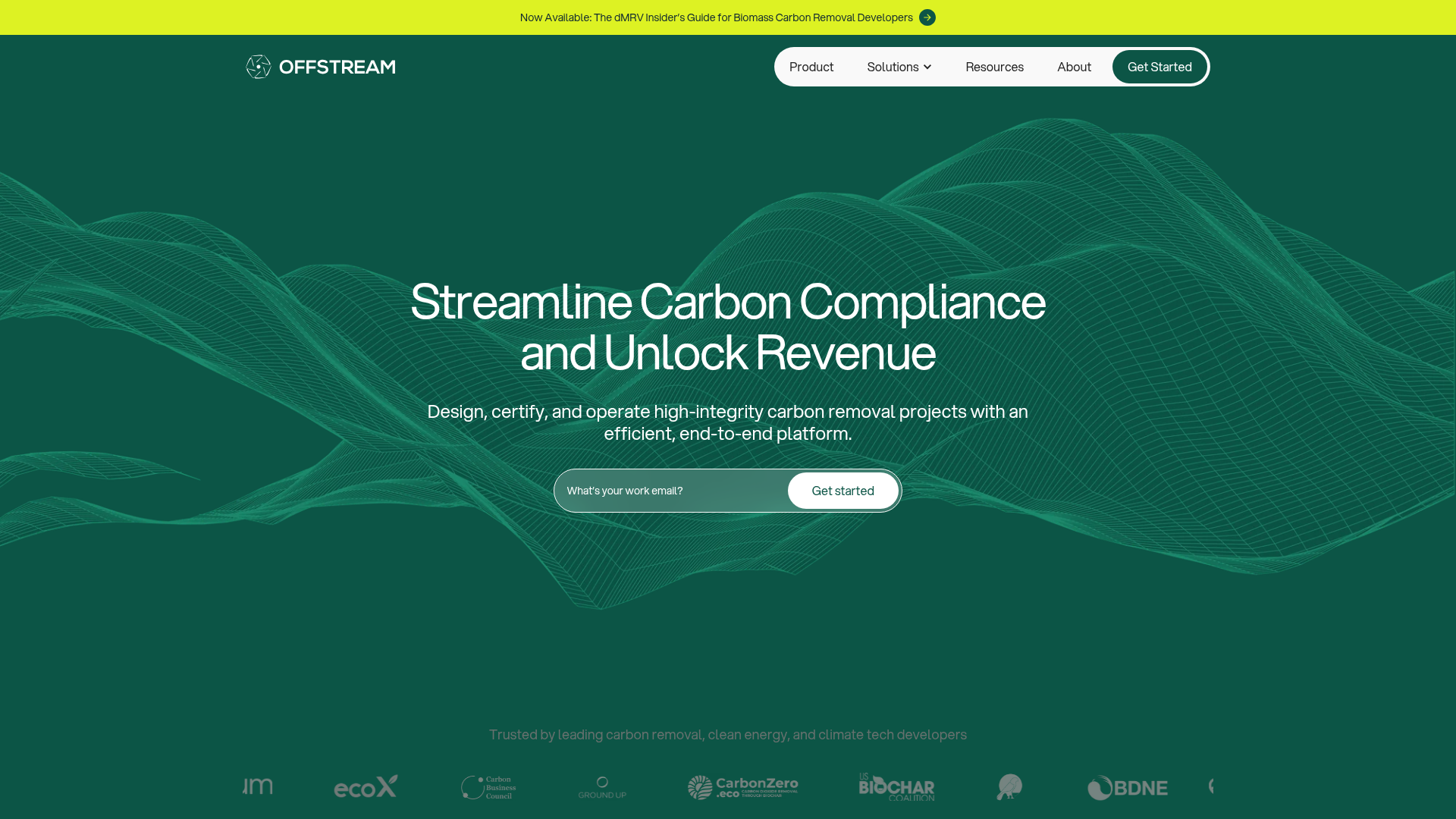Click the Carbon Business Council logo

tap(488, 787)
